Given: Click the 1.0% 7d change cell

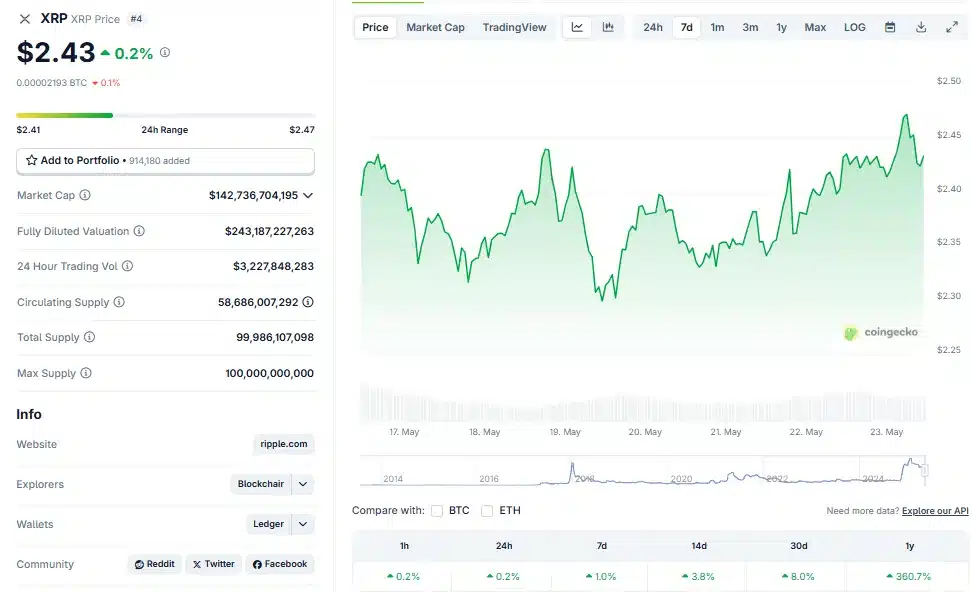Looking at the screenshot, I should (601, 577).
